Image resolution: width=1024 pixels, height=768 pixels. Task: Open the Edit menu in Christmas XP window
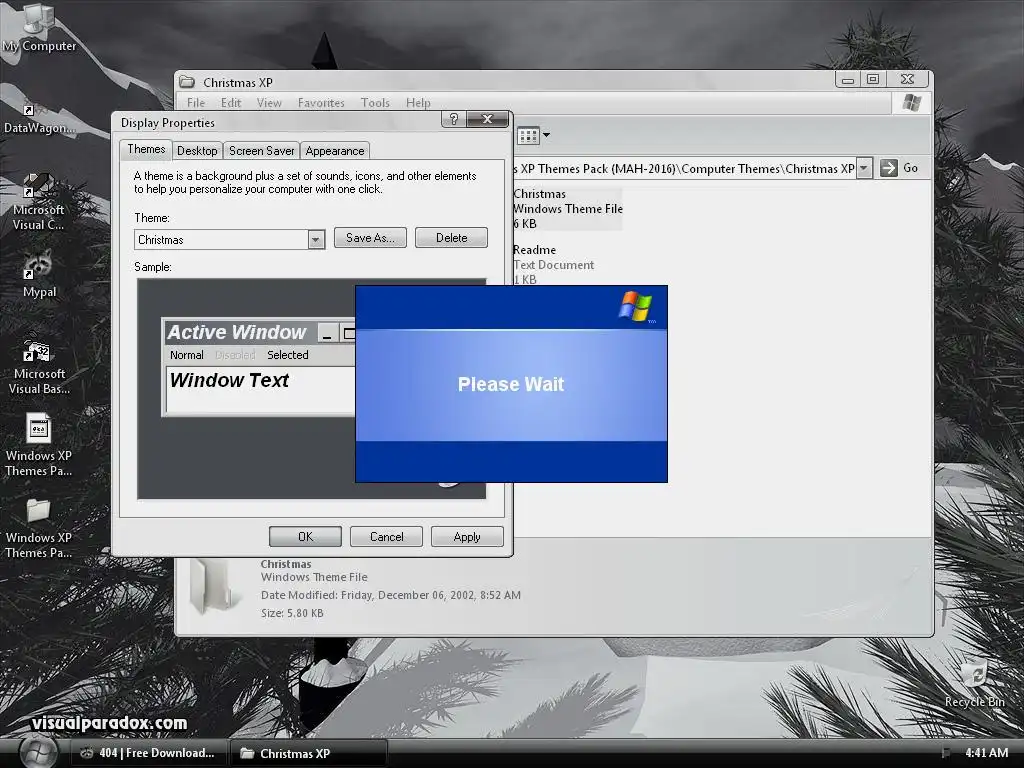[x=231, y=103]
